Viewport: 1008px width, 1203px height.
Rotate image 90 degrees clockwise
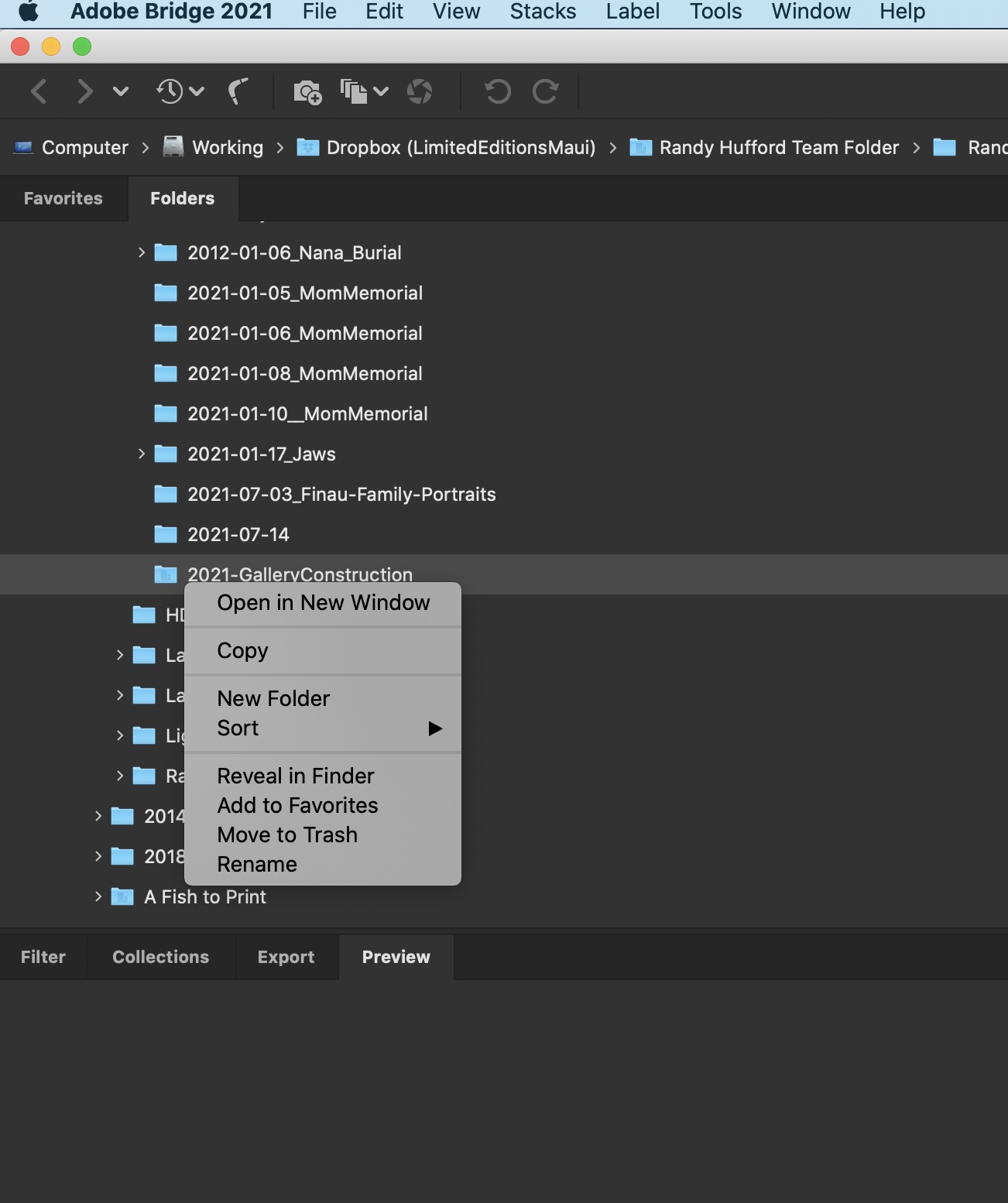(545, 91)
